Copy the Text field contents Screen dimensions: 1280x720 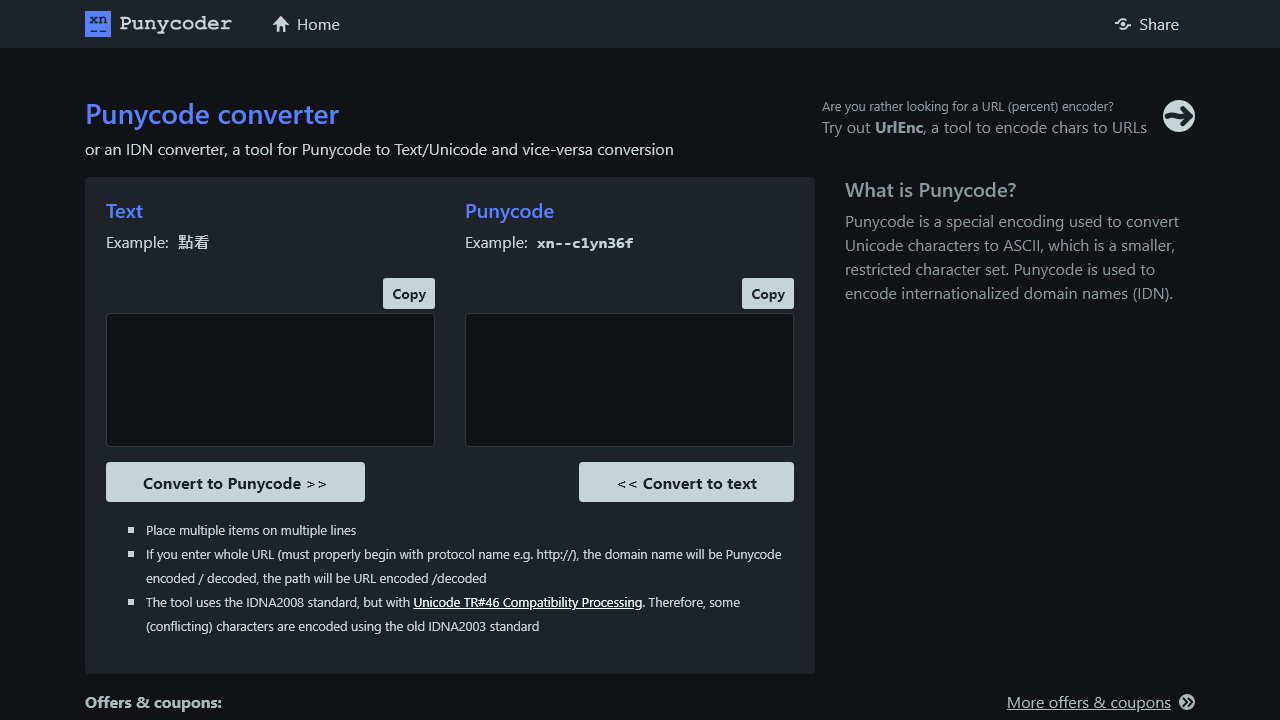point(409,294)
